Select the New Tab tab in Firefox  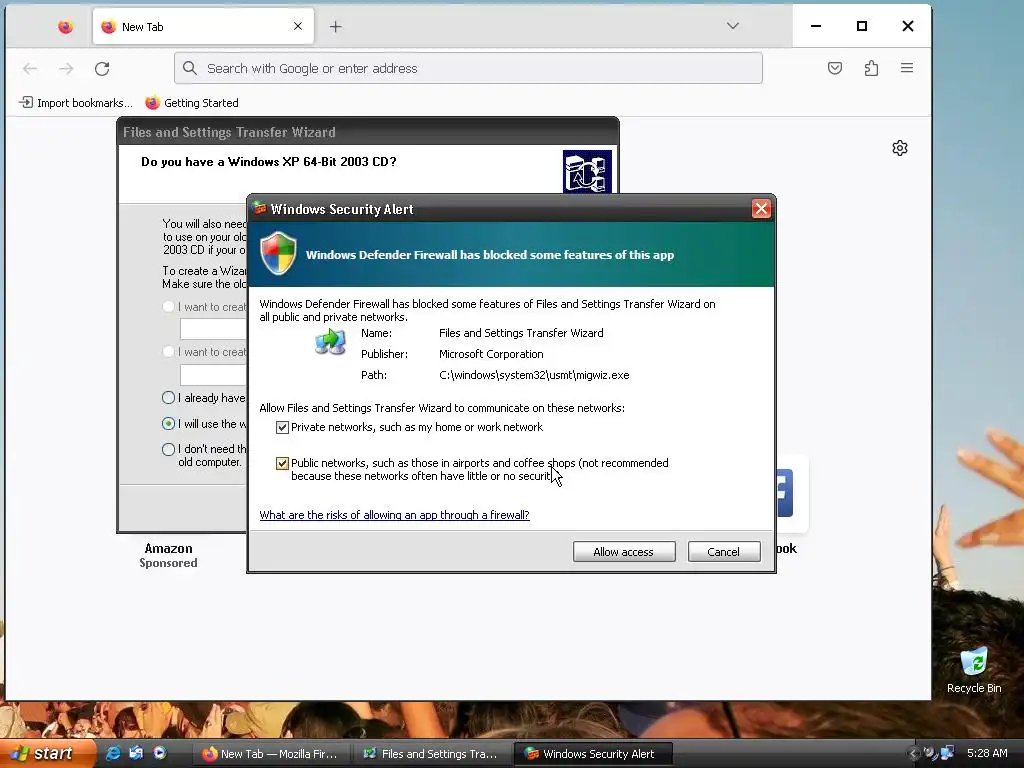[203, 27]
